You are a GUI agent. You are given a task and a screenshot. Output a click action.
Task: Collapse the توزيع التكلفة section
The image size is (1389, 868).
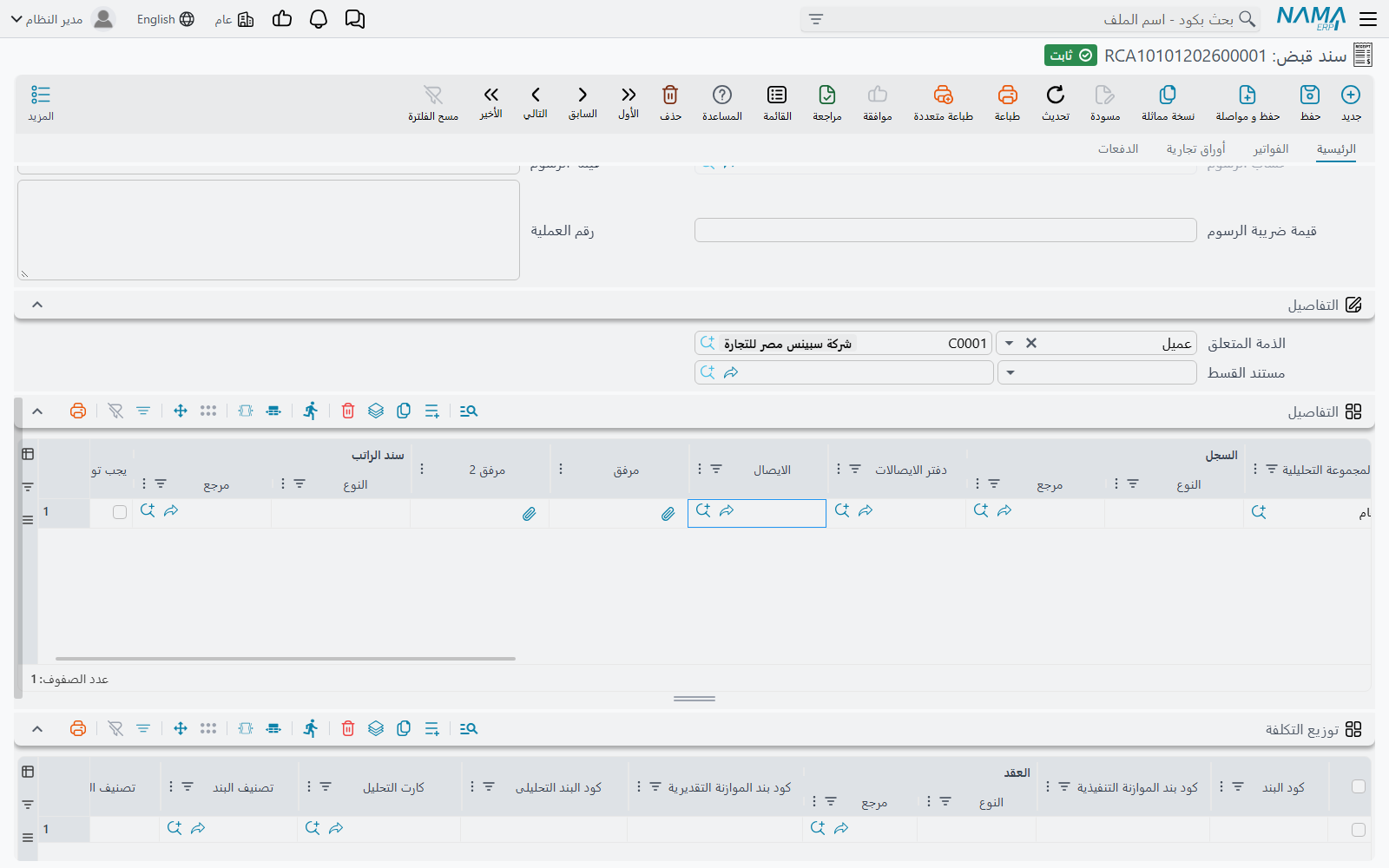(37, 729)
